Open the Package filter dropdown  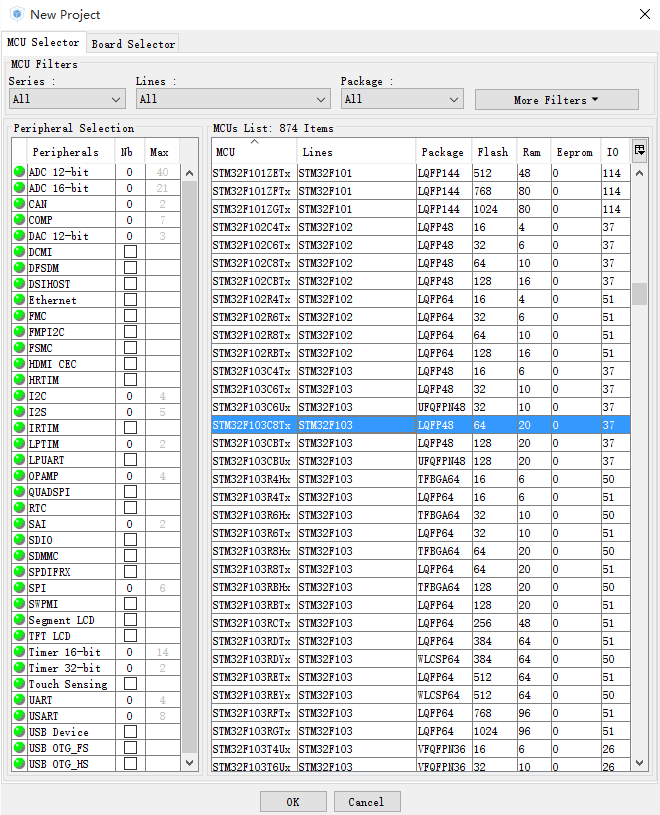point(402,99)
